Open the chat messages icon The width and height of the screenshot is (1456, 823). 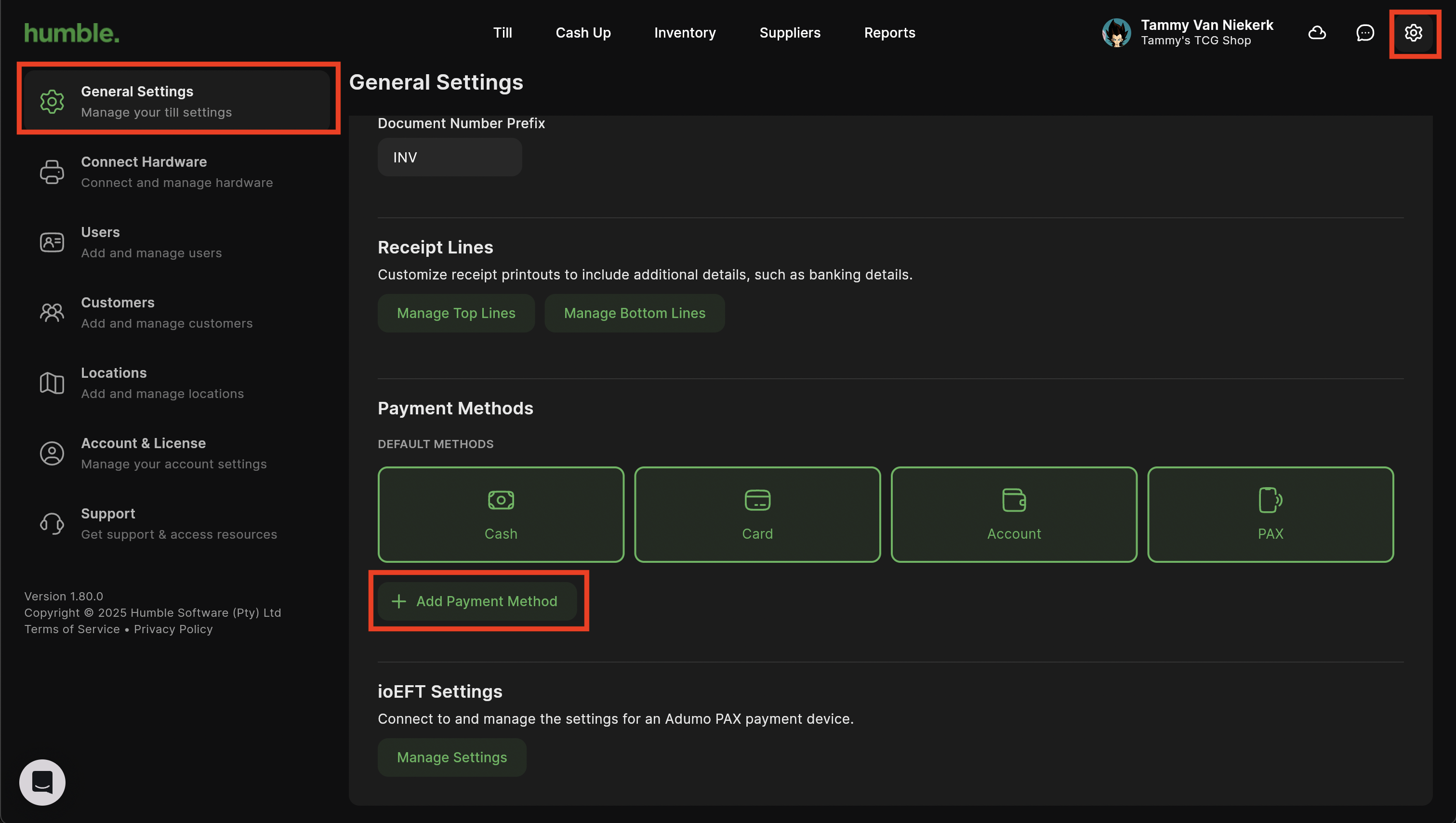point(1365,33)
